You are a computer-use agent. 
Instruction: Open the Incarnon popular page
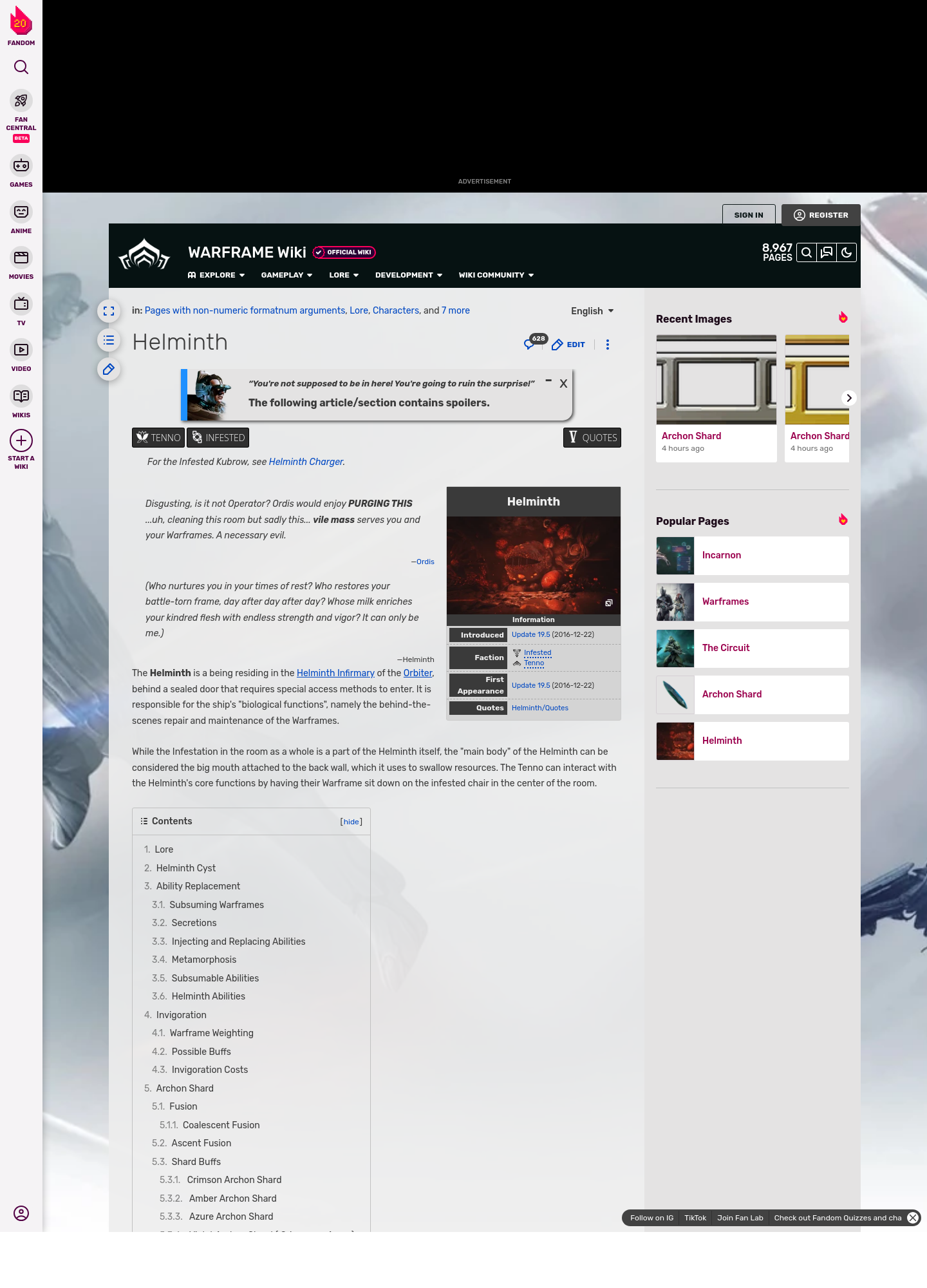coord(753,555)
